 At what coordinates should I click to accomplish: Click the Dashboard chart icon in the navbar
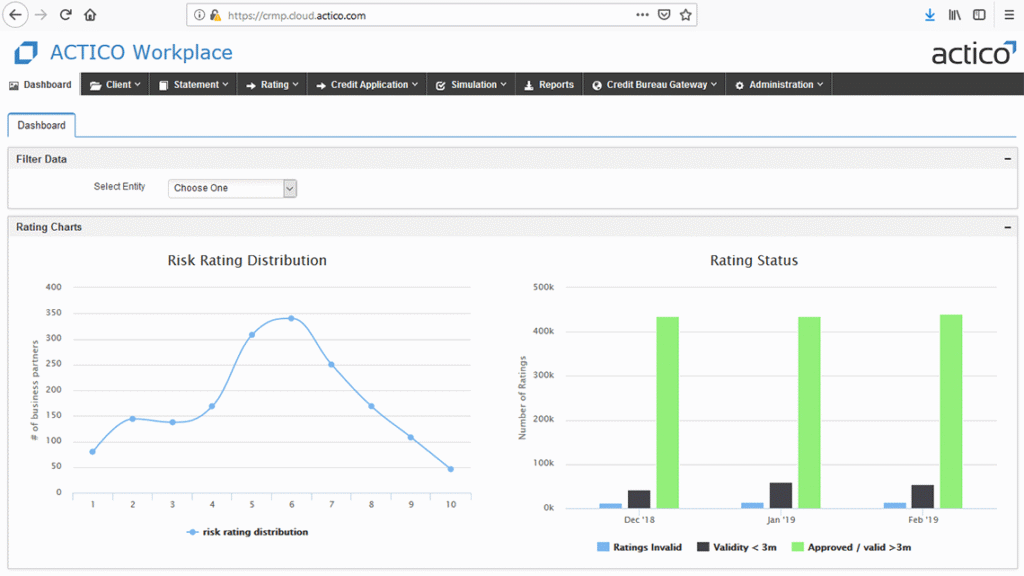pos(14,84)
